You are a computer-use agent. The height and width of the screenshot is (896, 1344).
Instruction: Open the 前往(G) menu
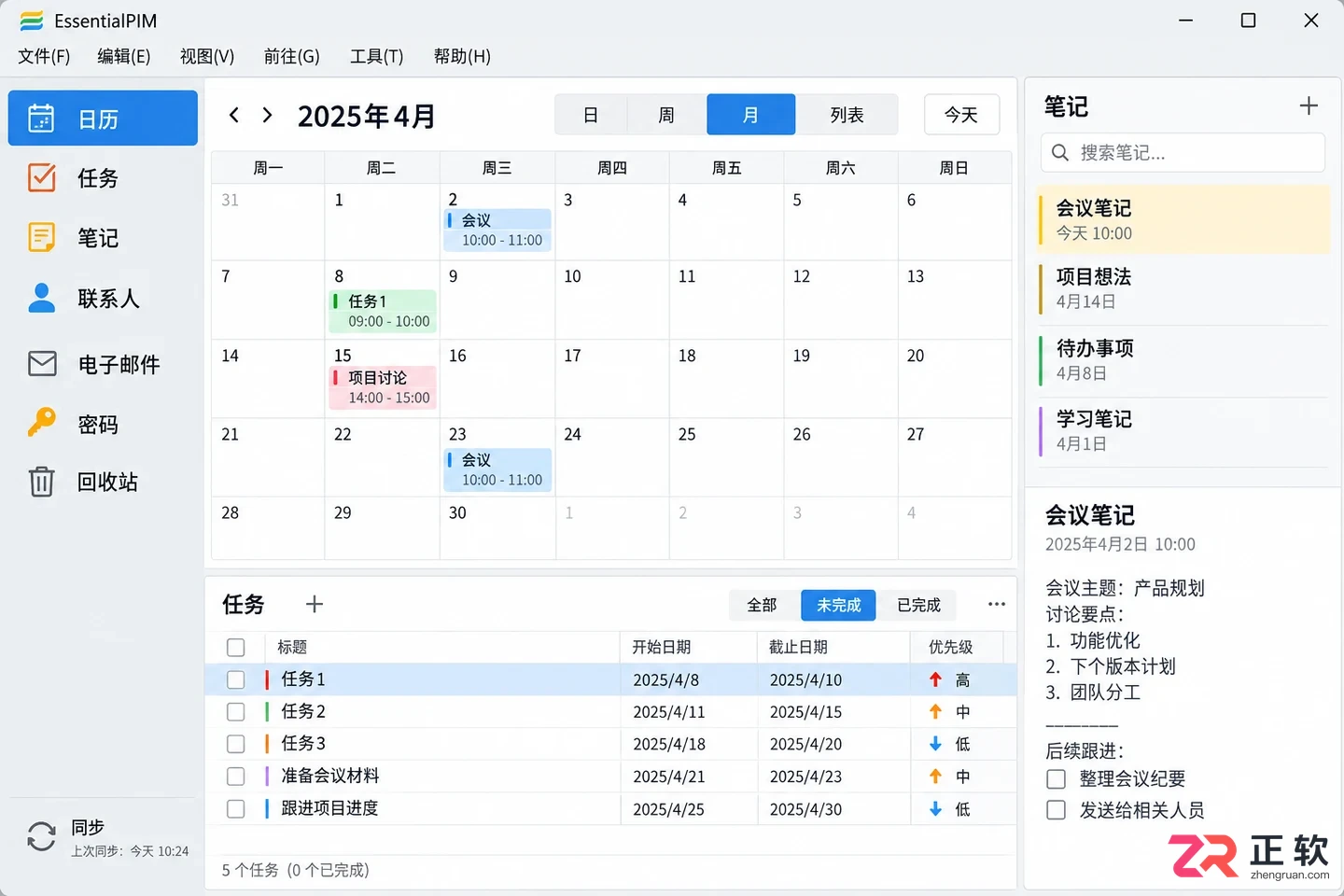click(291, 56)
